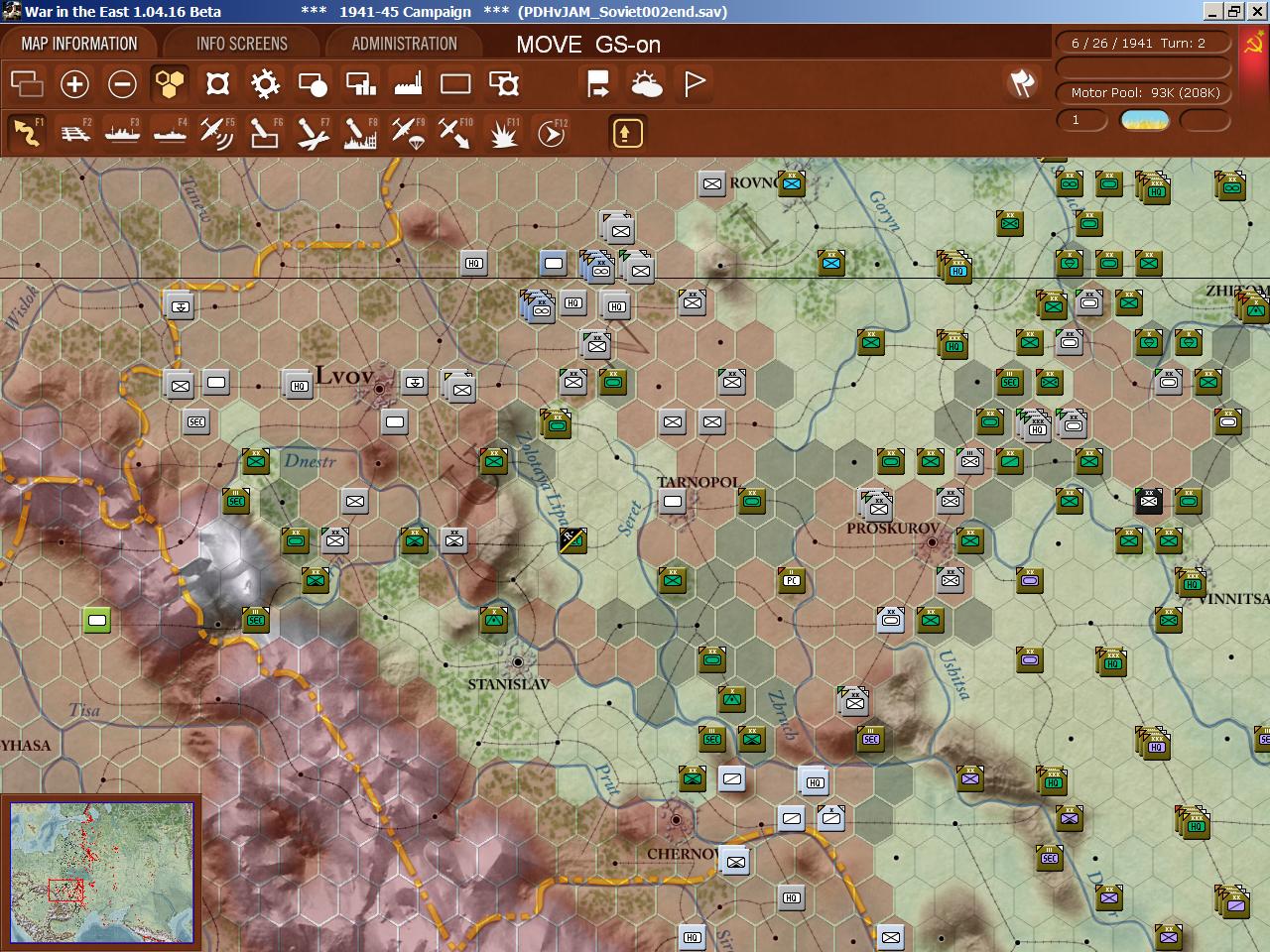The image size is (1270, 952).
Task: Select the F4 ship mode
Action: [x=170, y=133]
